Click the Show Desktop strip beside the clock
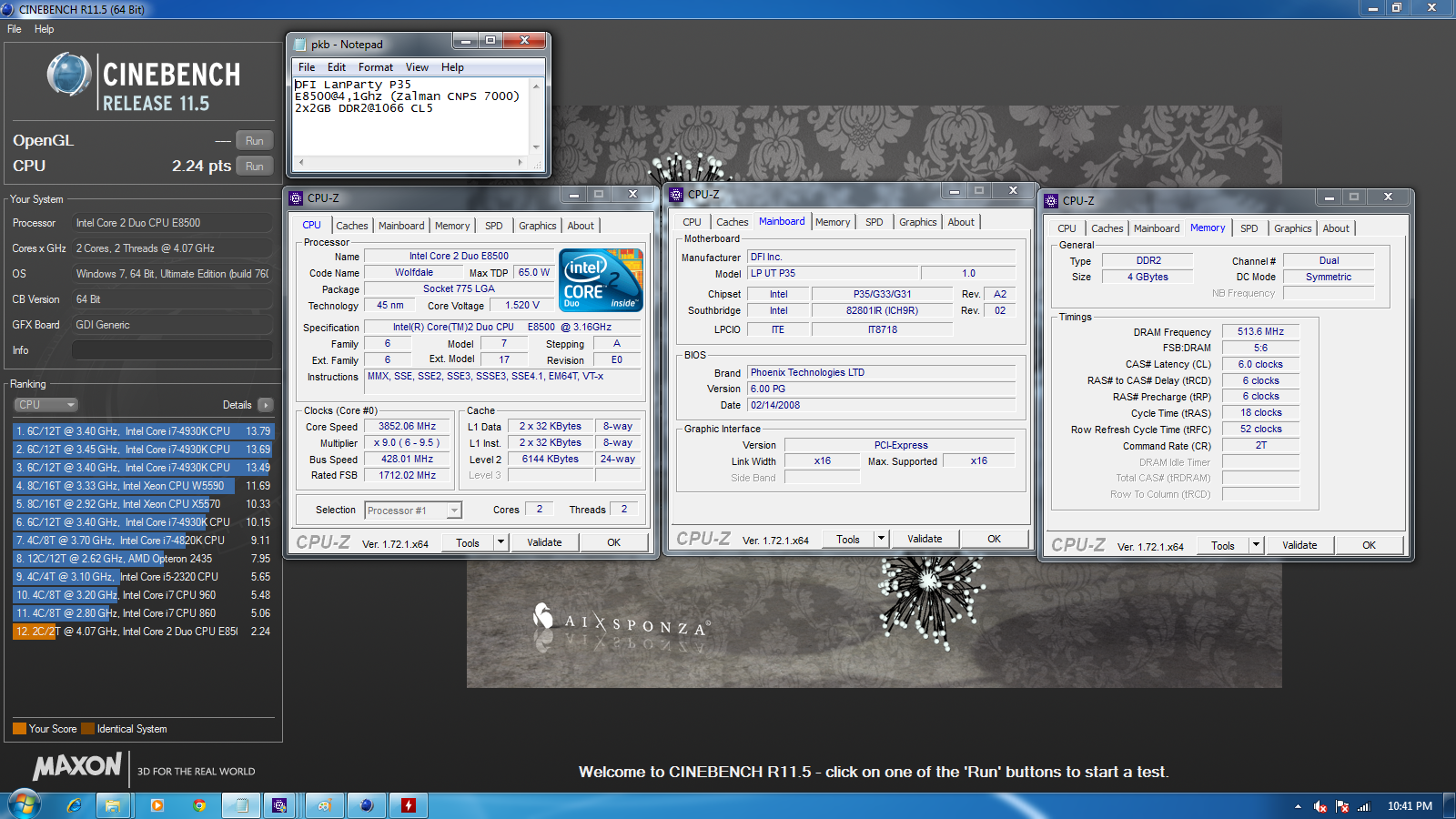Image resolution: width=1456 pixels, height=819 pixels. (x=1450, y=805)
